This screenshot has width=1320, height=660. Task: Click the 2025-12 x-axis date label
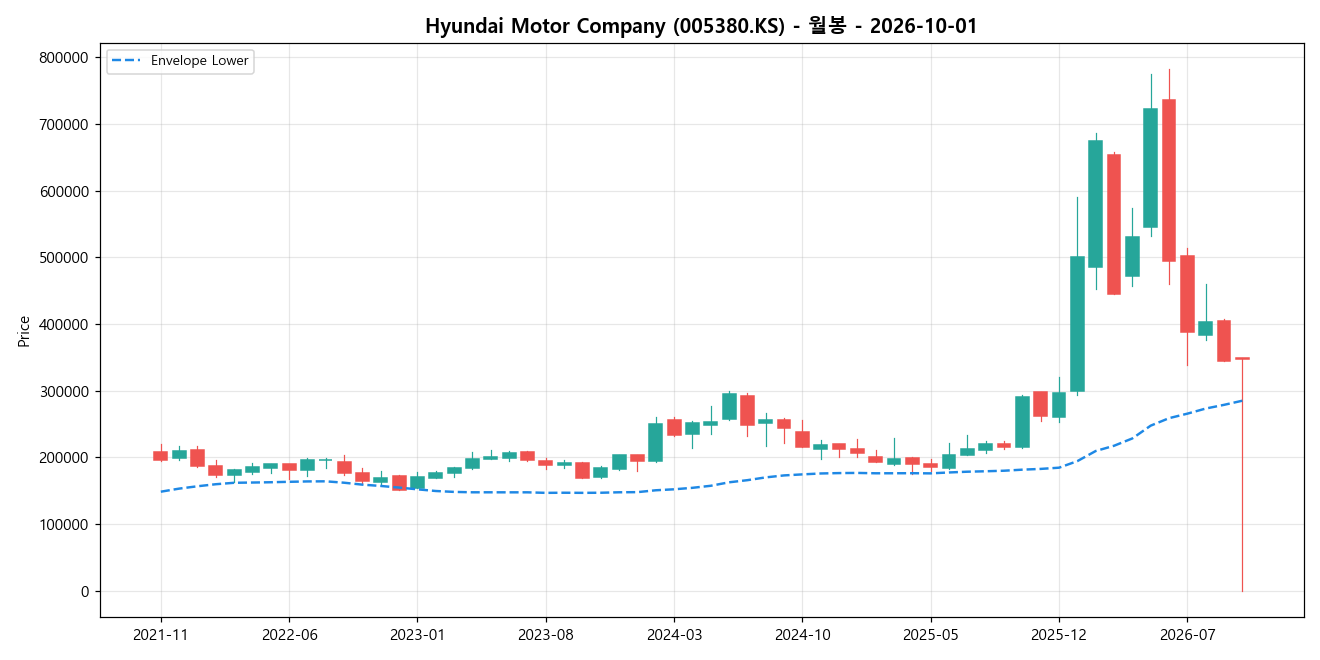tap(1059, 636)
